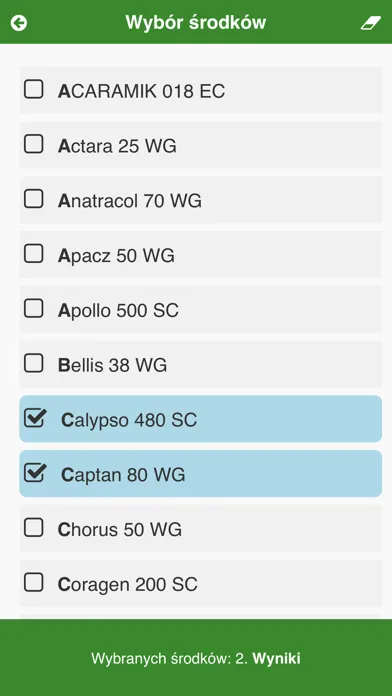Enable the Coragen 200 SC checkbox

click(x=34, y=582)
